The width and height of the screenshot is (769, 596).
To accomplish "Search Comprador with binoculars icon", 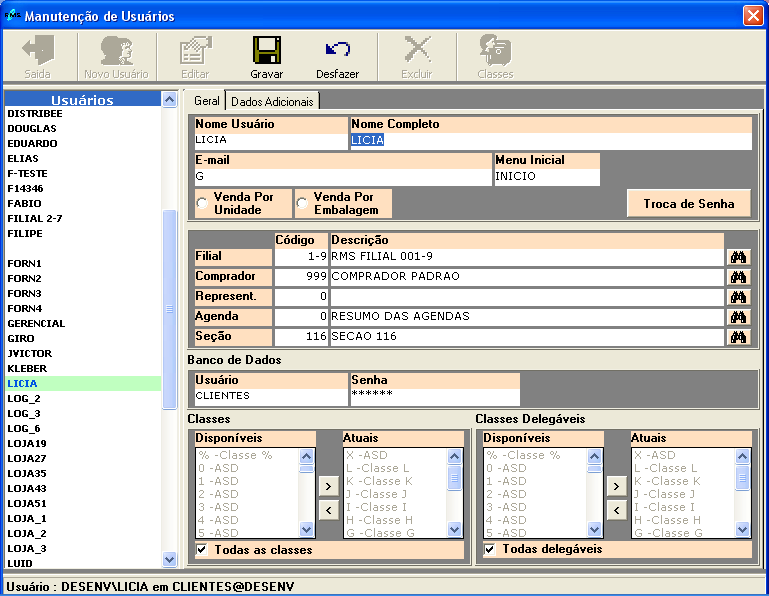I will pos(738,277).
